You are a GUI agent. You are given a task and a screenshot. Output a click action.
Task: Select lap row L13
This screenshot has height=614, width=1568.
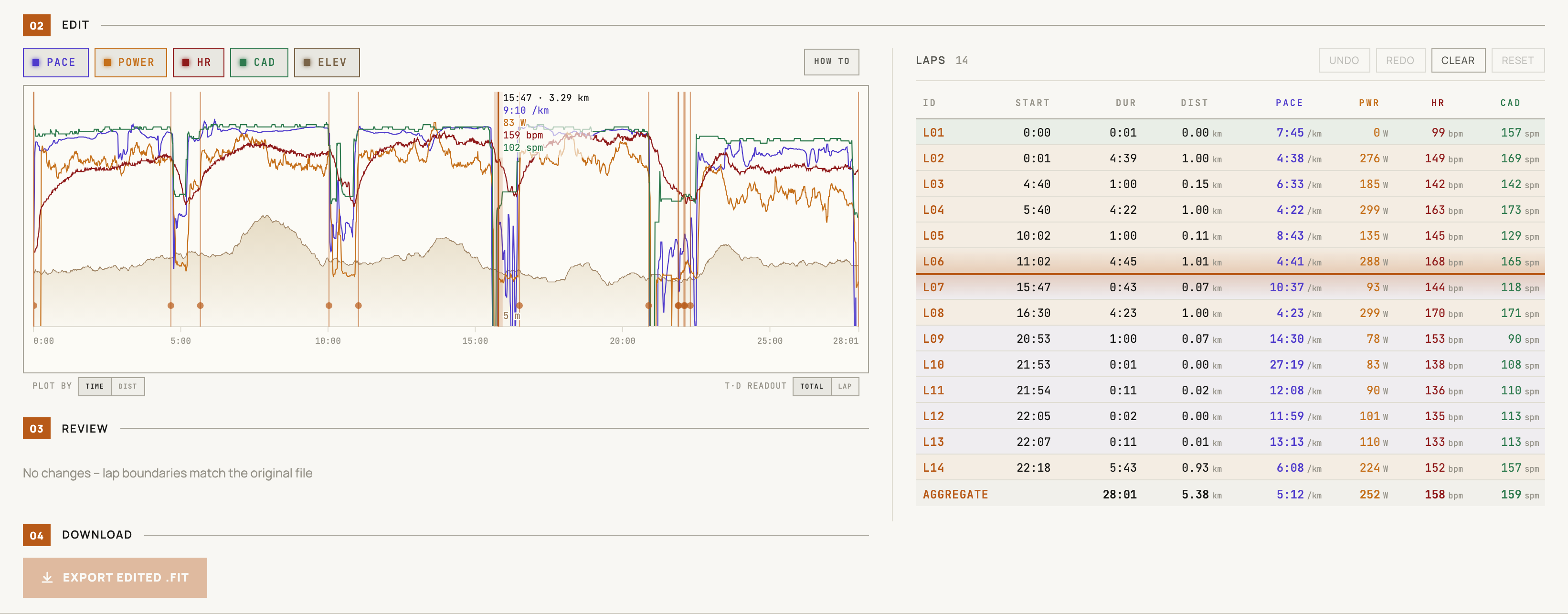point(1229,442)
